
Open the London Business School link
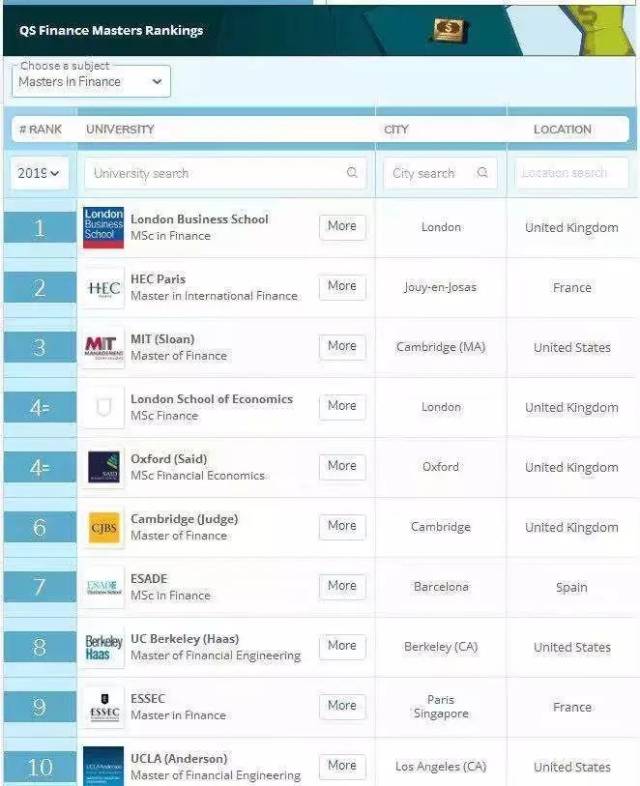pyautogui.click(x=199, y=219)
